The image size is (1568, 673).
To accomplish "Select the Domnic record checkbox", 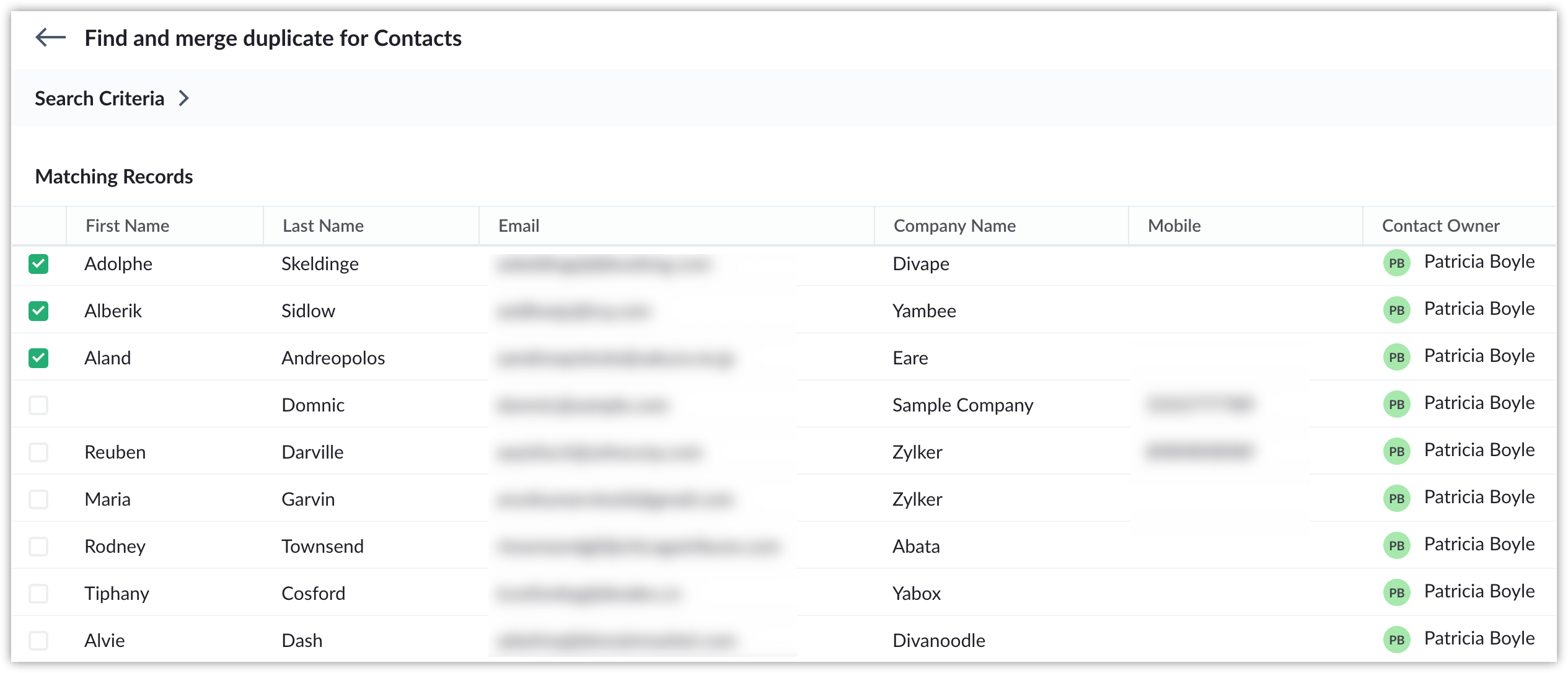I will click(38, 405).
